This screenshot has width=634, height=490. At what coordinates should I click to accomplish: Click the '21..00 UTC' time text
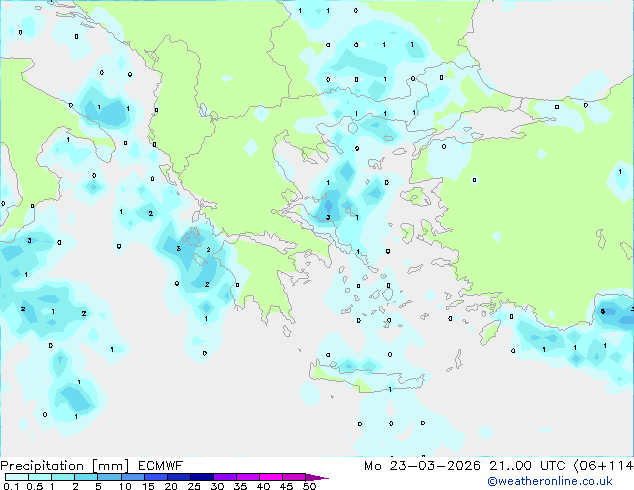pos(527,466)
